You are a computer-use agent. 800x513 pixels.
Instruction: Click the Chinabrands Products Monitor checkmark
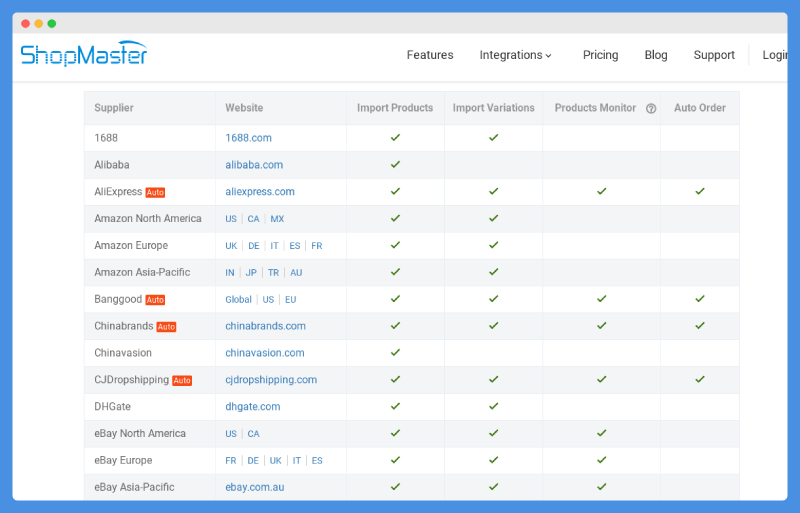point(602,325)
